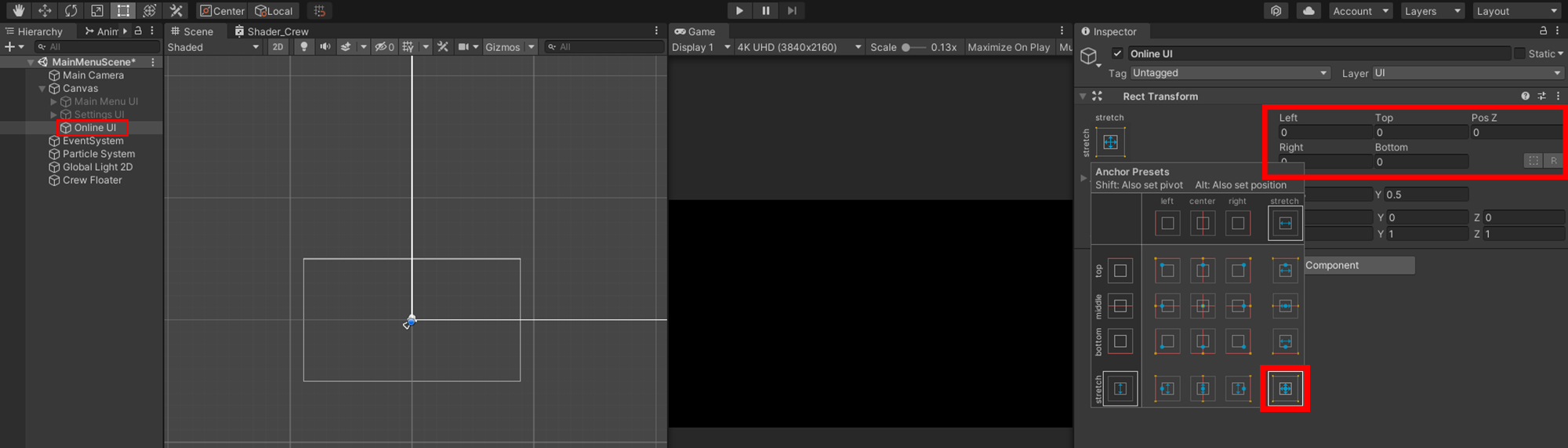Collapse the Canvas object
Screen dimensions: 1568x448
click(42, 89)
